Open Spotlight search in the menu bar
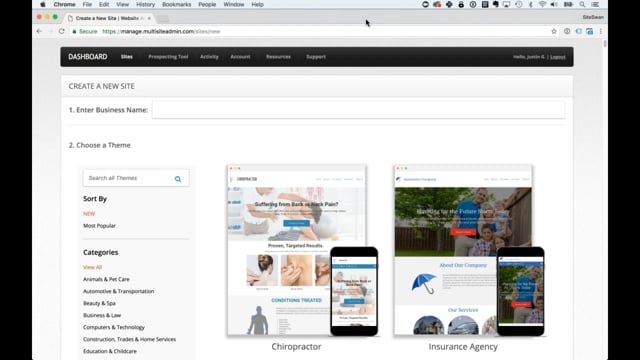This screenshot has width=640, height=360. coord(582,4)
